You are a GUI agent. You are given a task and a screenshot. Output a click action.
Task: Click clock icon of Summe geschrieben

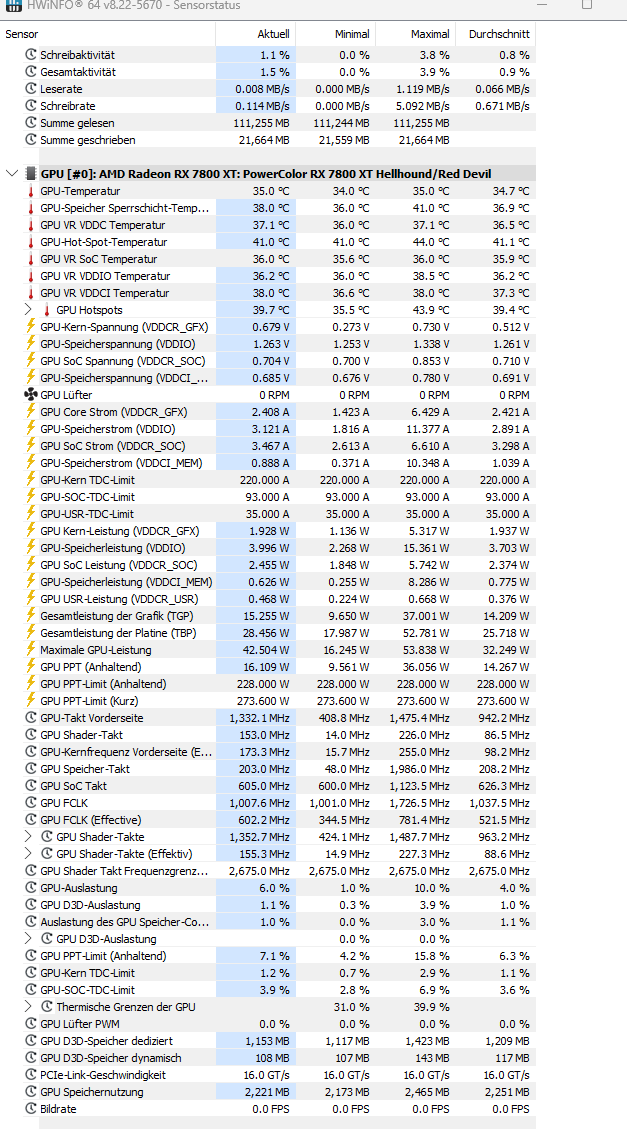tap(31, 140)
